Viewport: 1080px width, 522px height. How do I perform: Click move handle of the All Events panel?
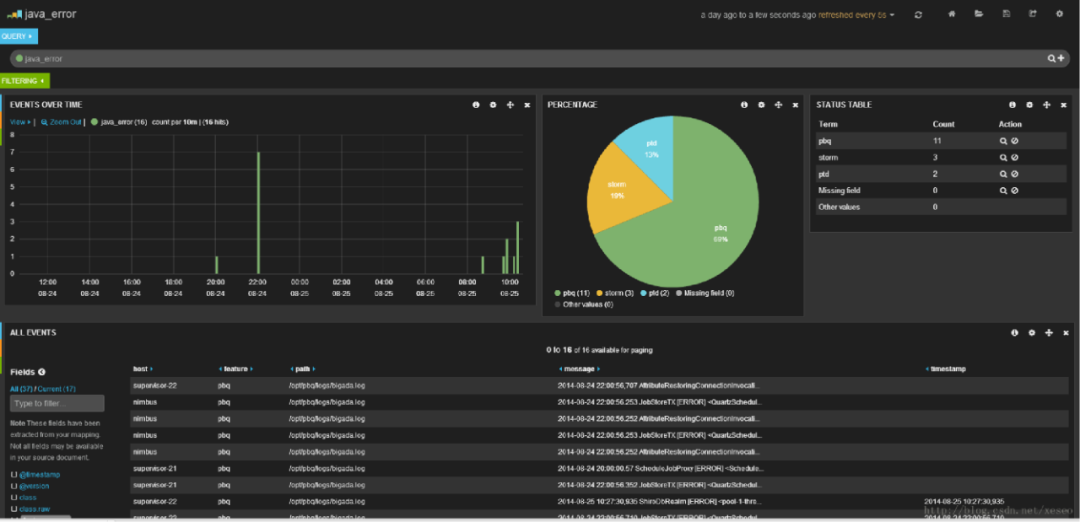click(1048, 333)
